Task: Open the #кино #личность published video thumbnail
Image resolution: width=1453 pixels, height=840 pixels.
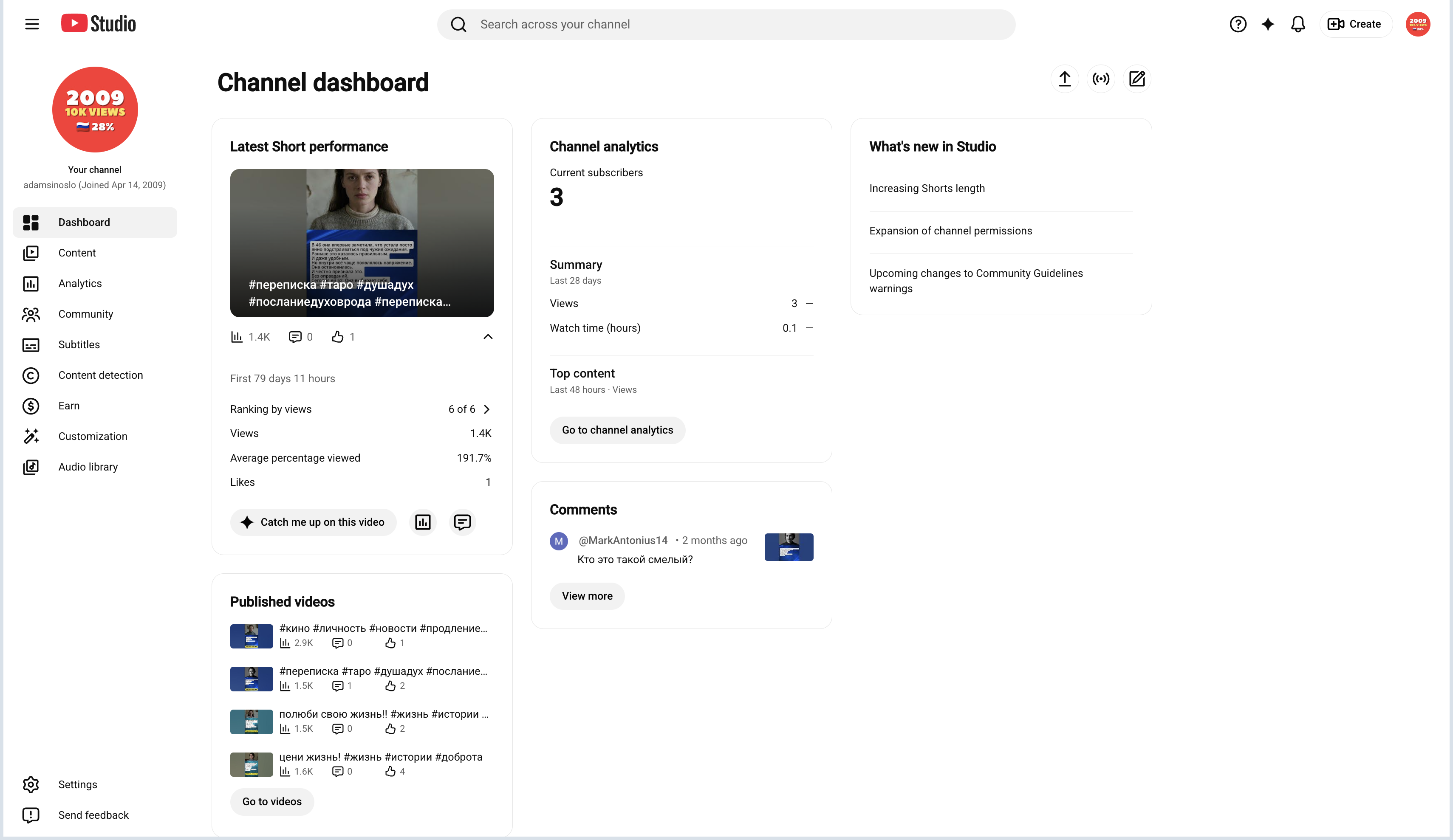Action: click(x=252, y=637)
